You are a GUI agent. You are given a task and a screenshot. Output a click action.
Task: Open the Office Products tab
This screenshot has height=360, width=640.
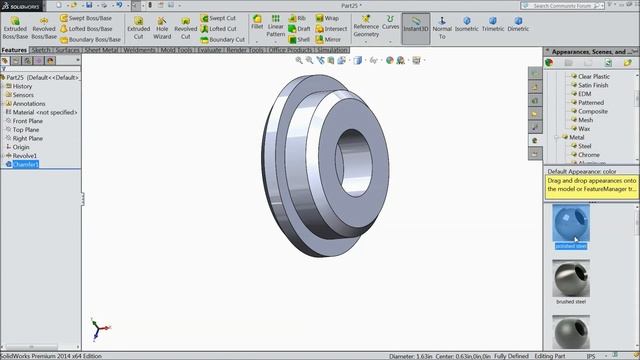[291, 50]
